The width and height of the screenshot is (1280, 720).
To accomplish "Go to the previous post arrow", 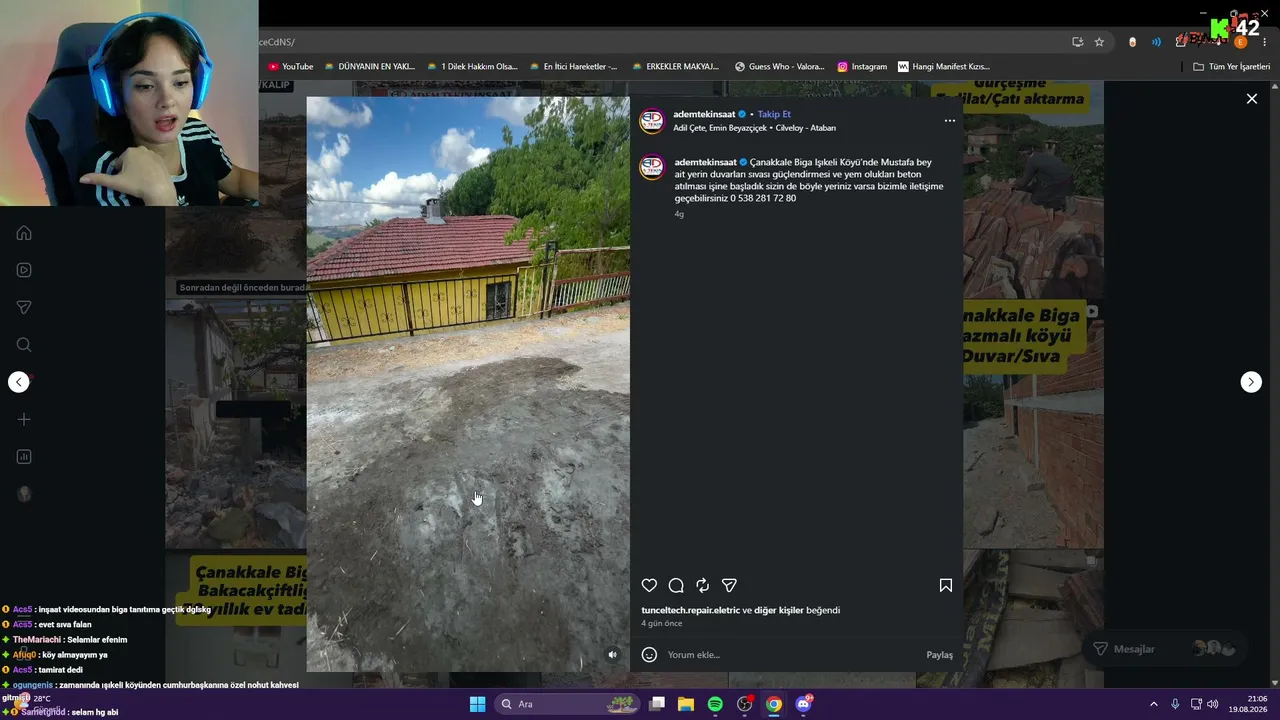I will [x=19, y=382].
